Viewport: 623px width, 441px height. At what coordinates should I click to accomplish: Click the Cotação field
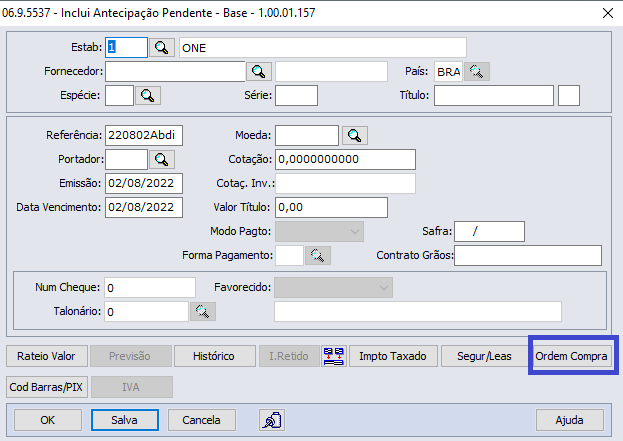345,159
